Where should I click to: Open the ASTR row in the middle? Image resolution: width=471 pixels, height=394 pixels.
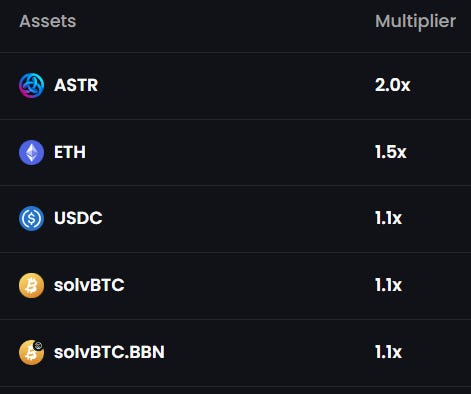pos(235,86)
